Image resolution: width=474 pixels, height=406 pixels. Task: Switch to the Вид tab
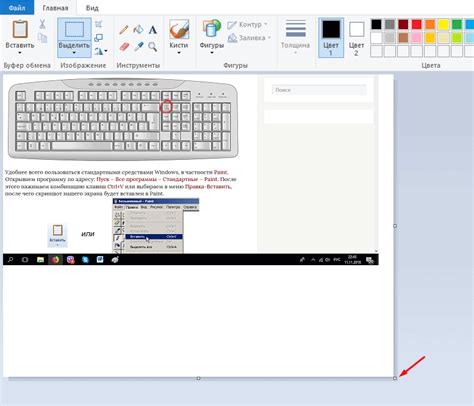(x=92, y=8)
